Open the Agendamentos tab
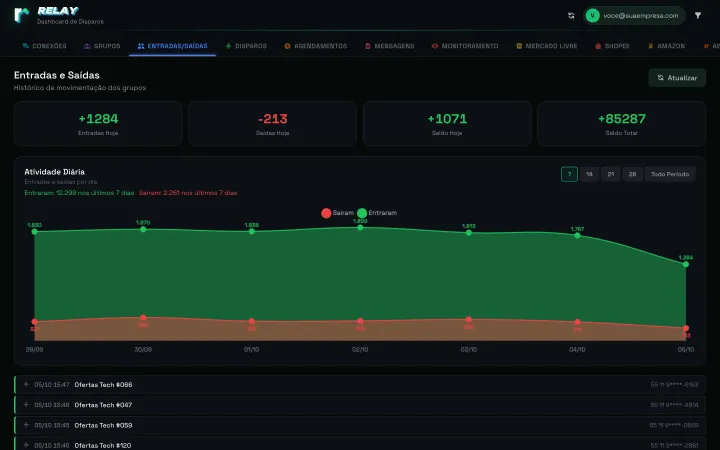This screenshot has width=720, height=450. pyautogui.click(x=315, y=46)
